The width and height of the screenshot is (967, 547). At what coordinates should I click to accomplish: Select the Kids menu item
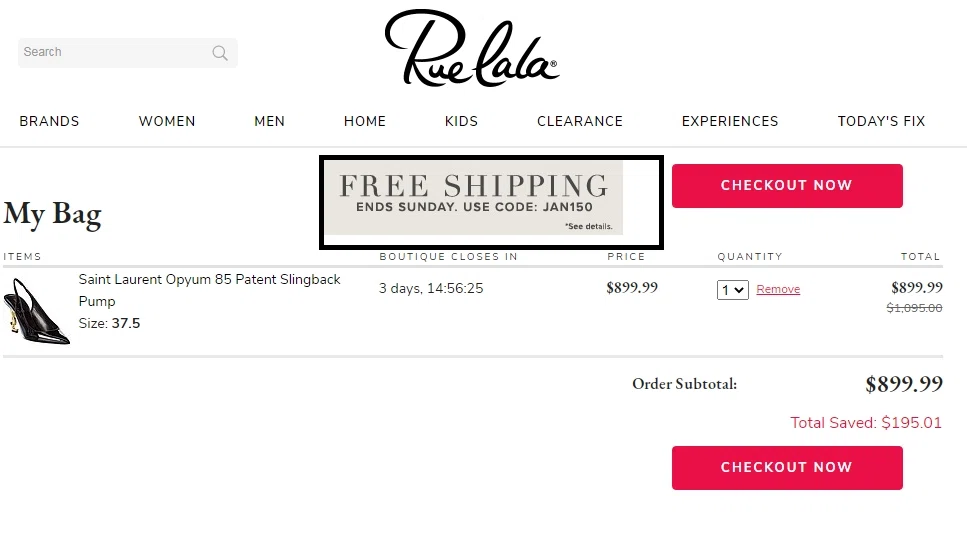point(461,121)
